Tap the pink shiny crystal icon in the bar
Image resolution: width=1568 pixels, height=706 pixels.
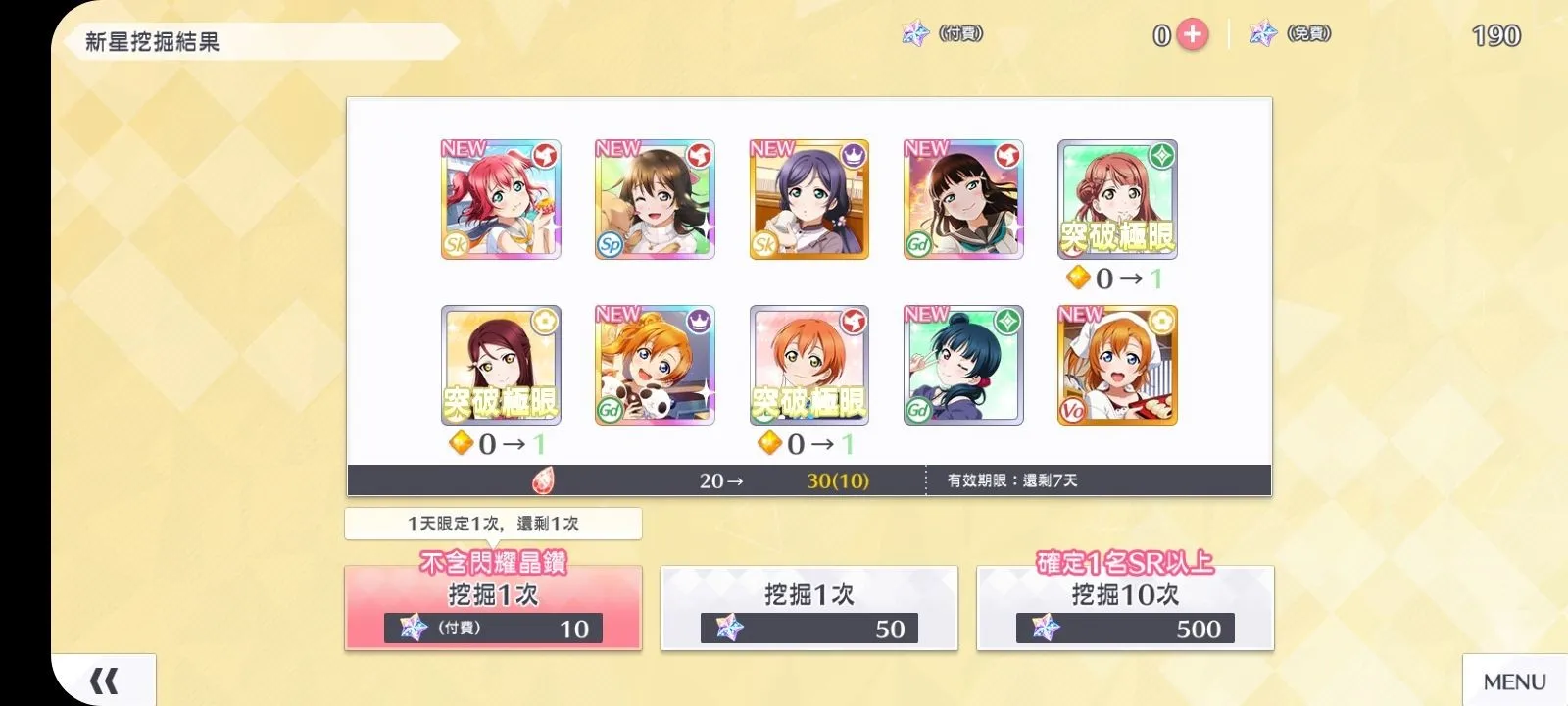click(x=544, y=480)
